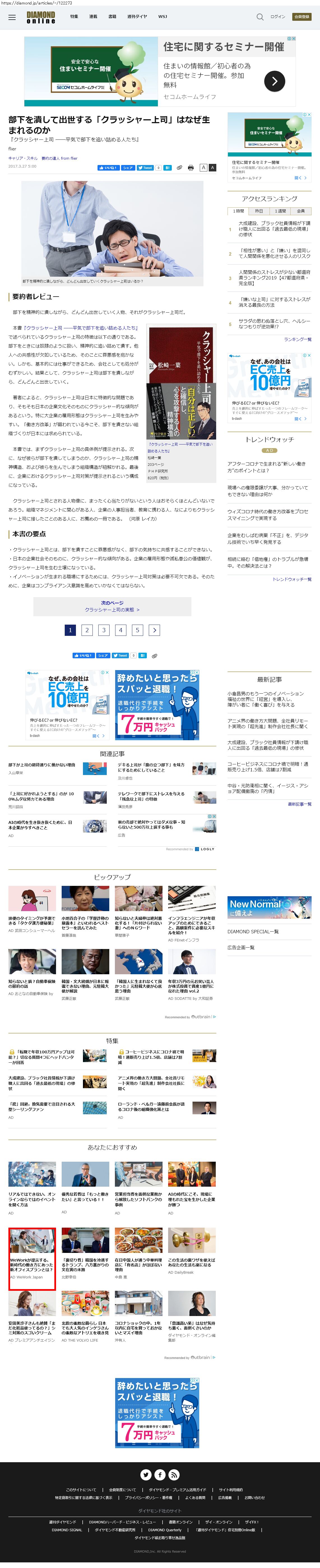Select the 昨日 ranking tab
The width and height of the screenshot is (320, 1568).
pyautogui.click(x=259, y=211)
